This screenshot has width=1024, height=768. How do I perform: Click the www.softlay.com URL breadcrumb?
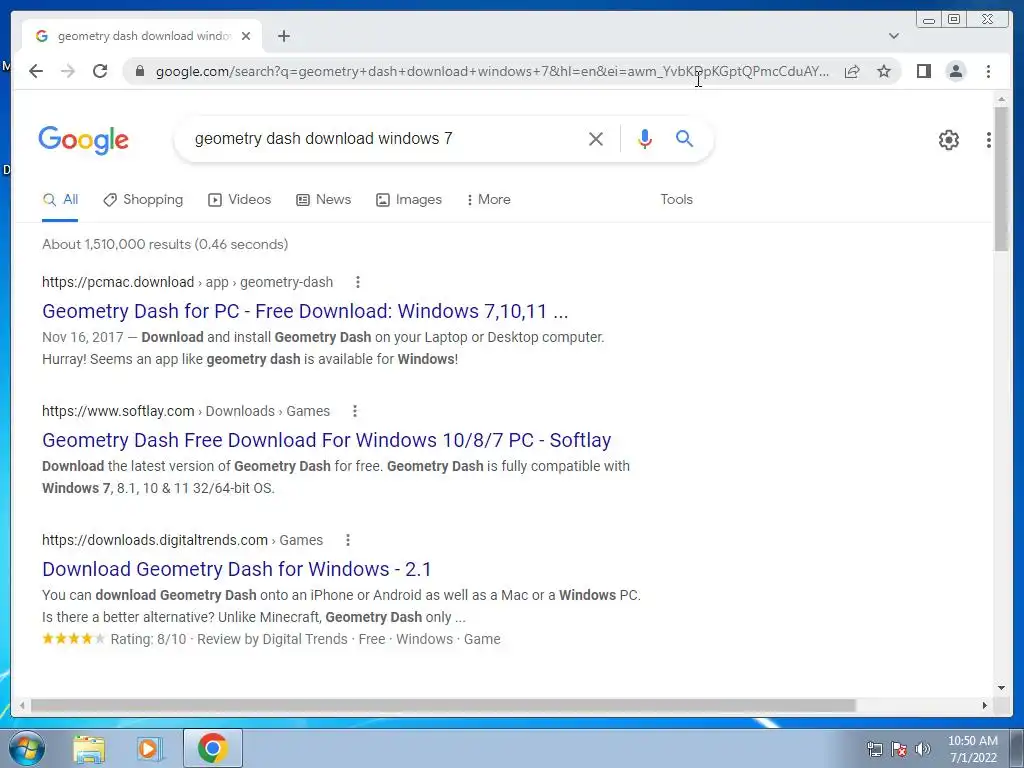coord(186,411)
